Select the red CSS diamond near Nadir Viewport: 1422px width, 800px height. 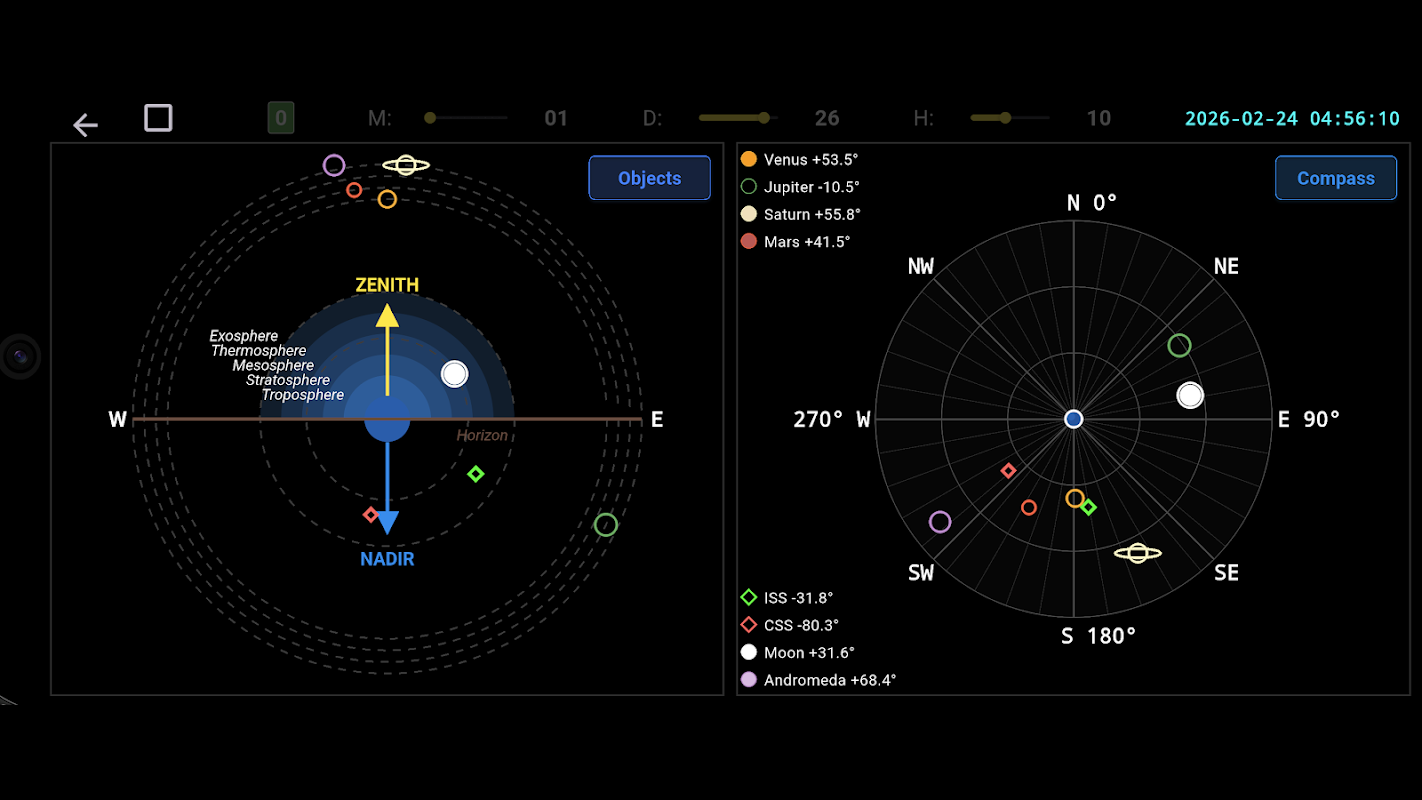371,515
